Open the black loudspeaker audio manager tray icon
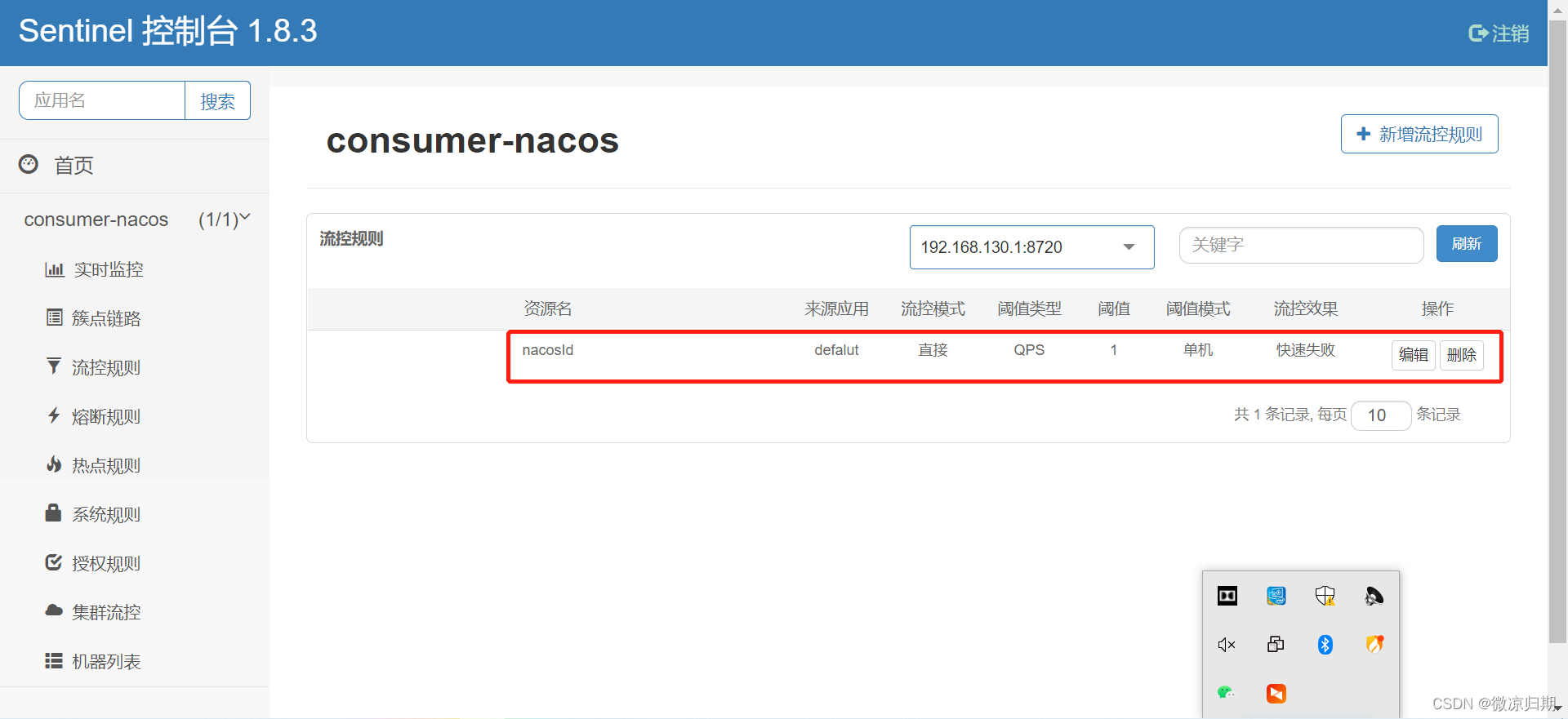Image resolution: width=1568 pixels, height=719 pixels. [x=1374, y=596]
